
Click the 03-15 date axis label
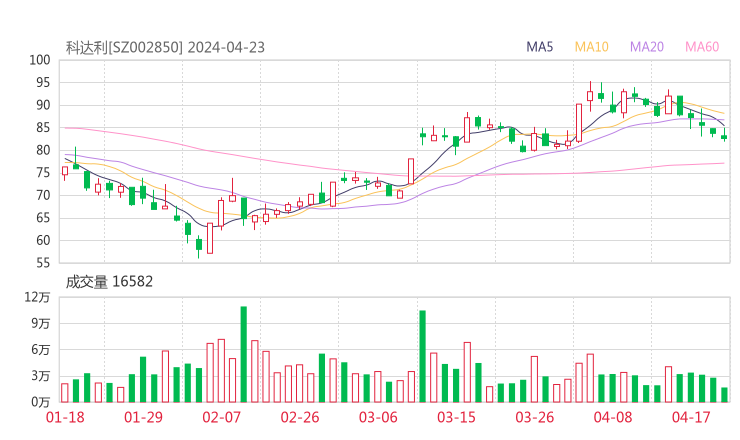tap(456, 417)
